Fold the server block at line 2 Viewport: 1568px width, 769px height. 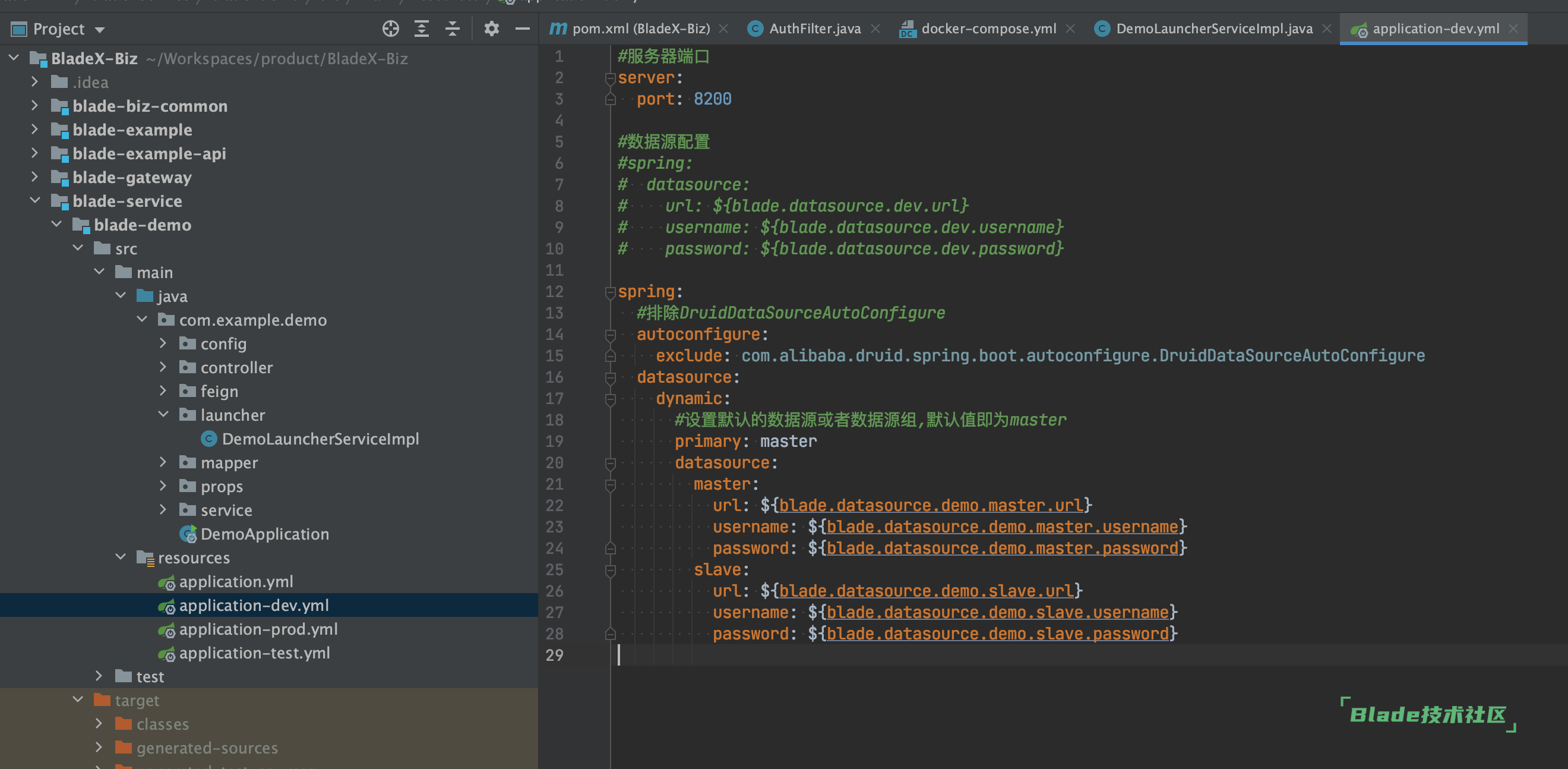click(610, 78)
